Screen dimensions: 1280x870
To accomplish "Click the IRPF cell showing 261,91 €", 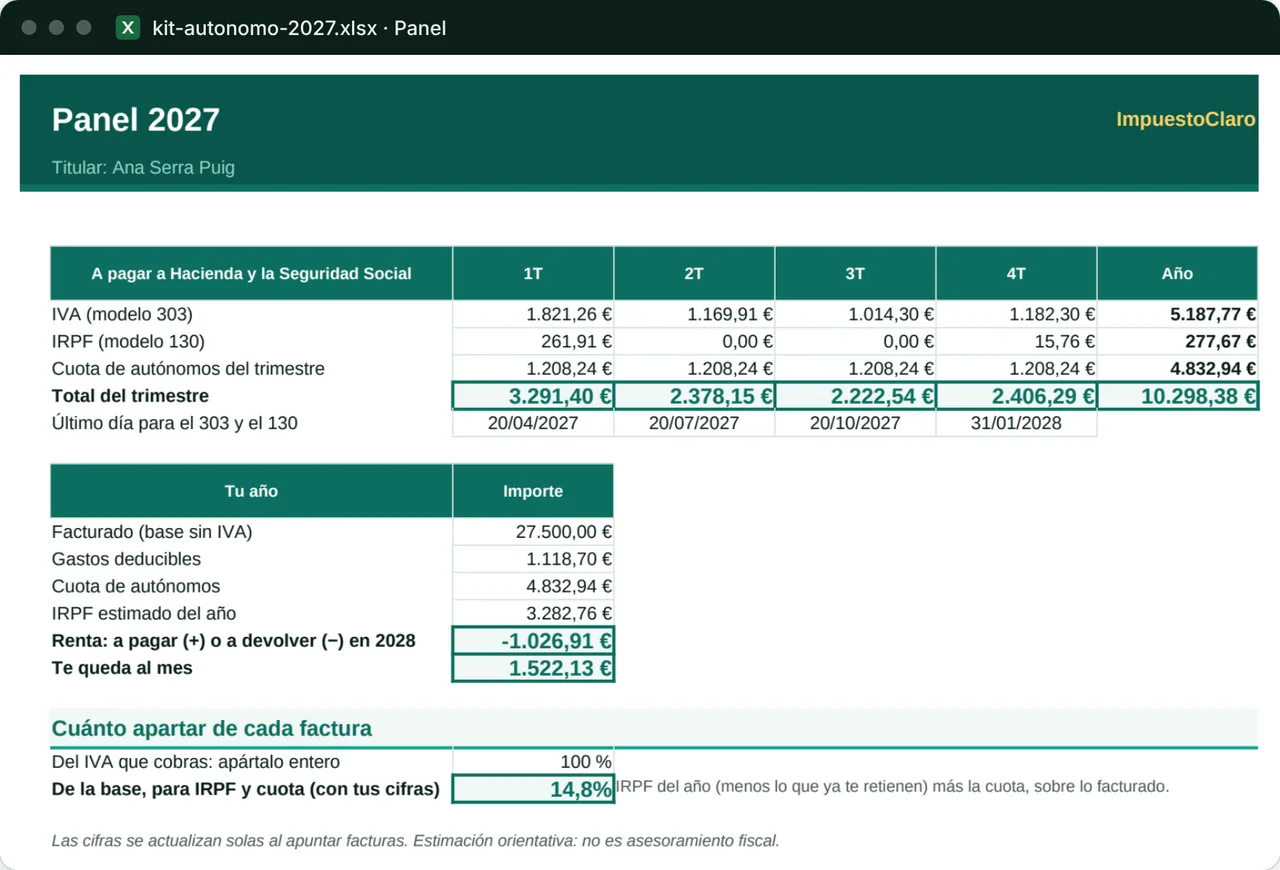I will tap(533, 341).
